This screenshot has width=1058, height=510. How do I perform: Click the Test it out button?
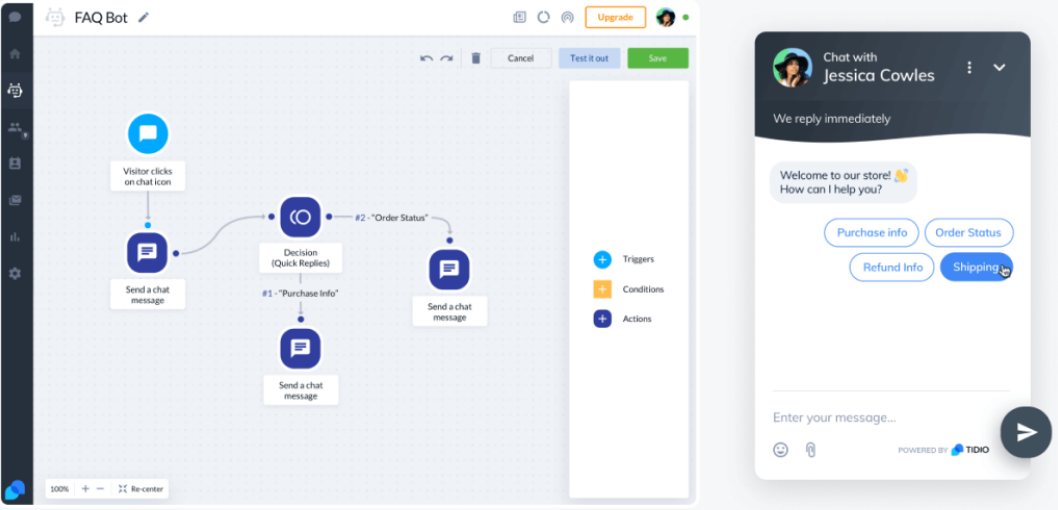click(x=589, y=58)
